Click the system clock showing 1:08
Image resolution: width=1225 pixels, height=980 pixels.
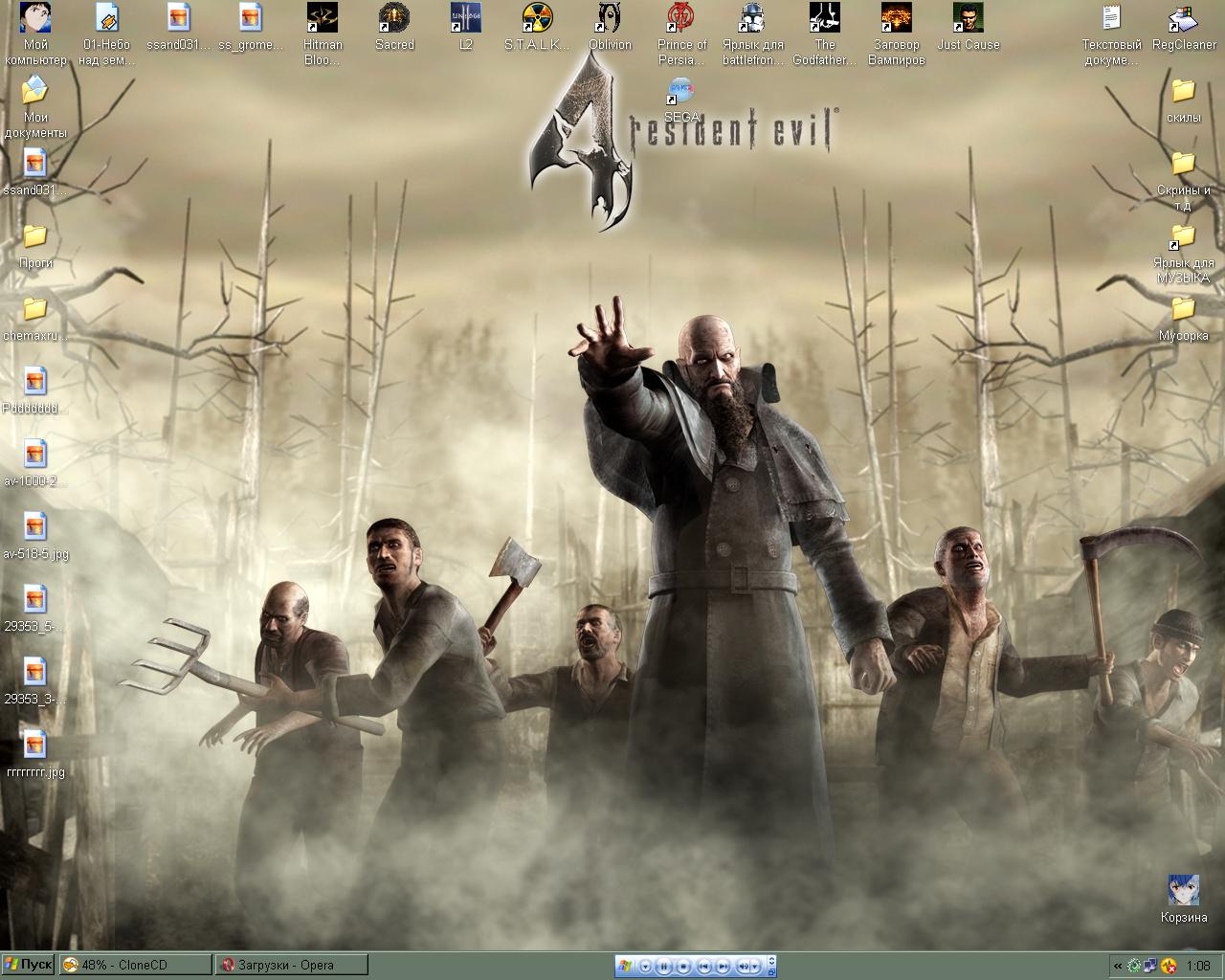click(1198, 966)
